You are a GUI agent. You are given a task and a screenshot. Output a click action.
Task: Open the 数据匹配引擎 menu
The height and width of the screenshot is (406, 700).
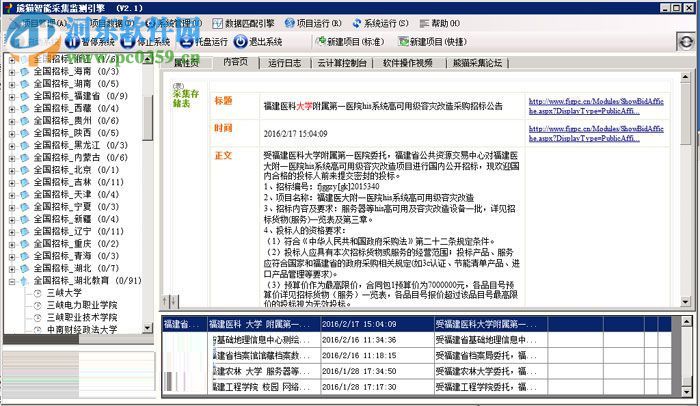[243, 23]
